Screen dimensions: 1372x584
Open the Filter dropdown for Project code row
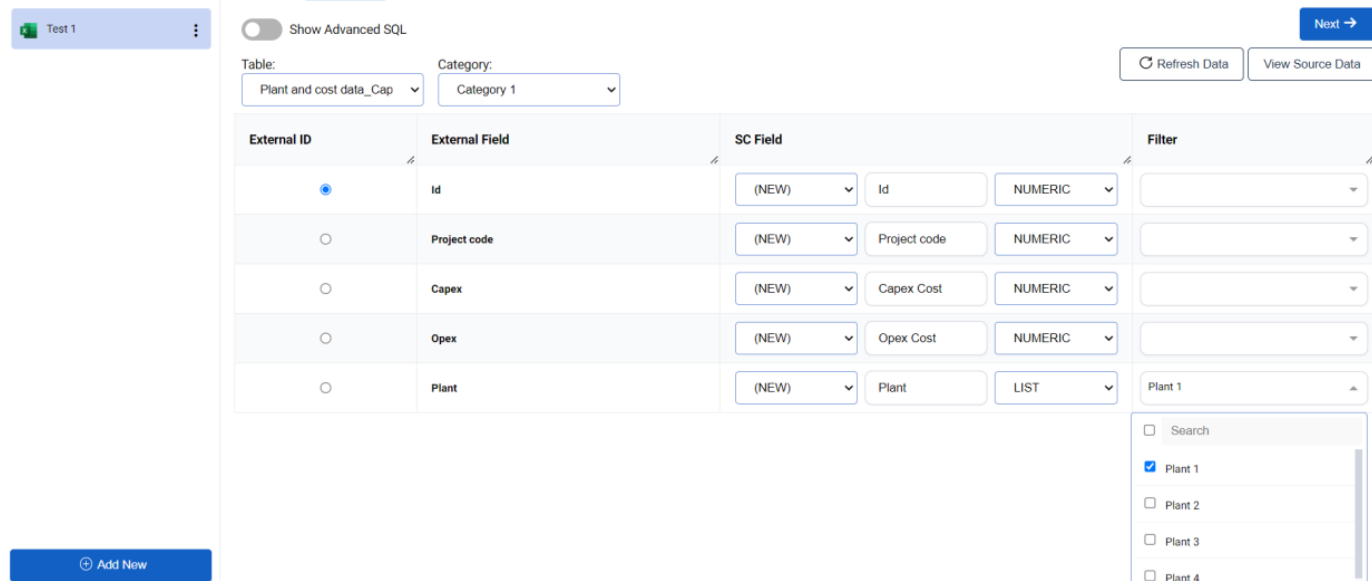(x=1253, y=239)
